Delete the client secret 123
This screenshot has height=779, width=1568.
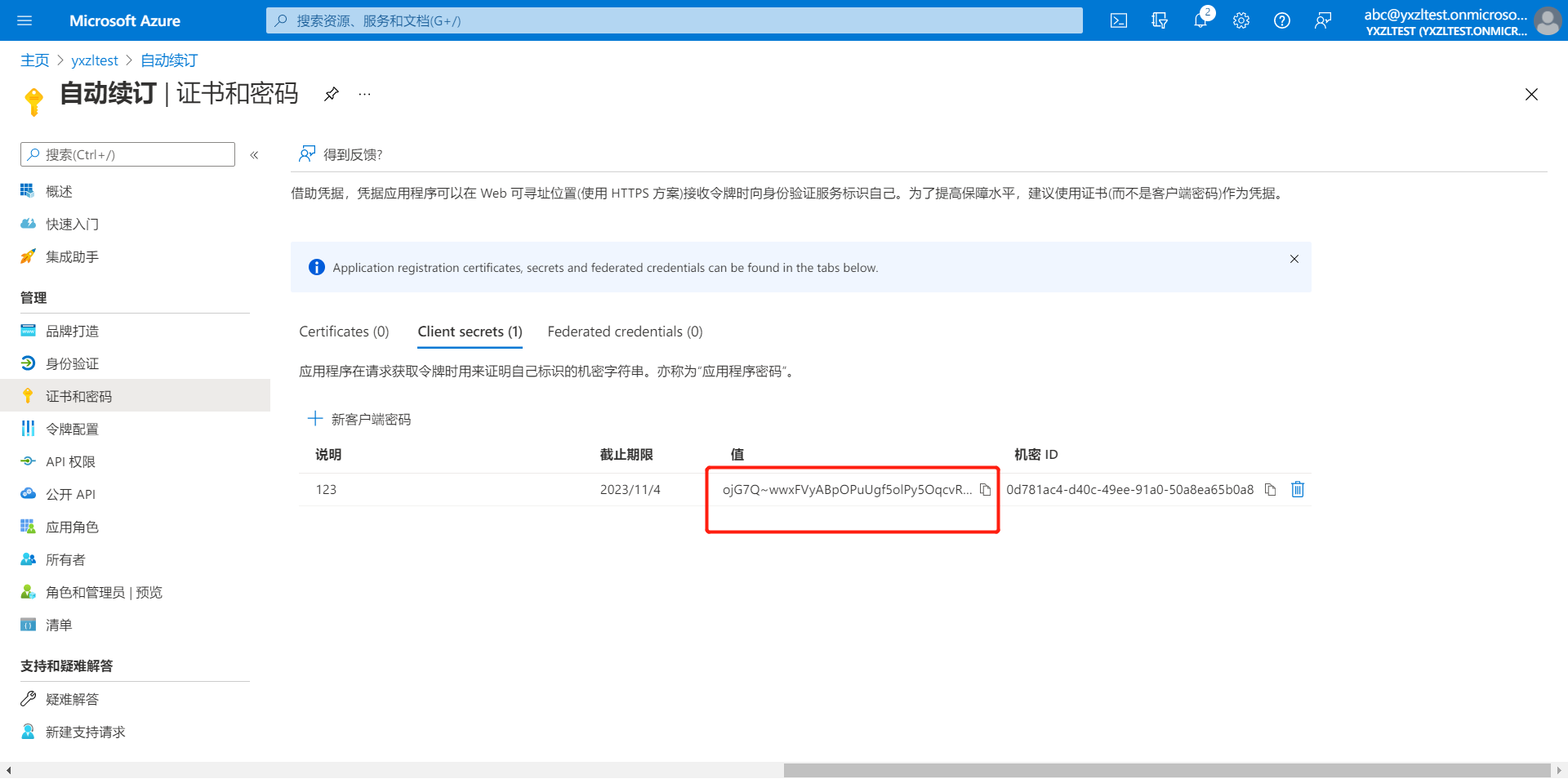tap(1298, 489)
